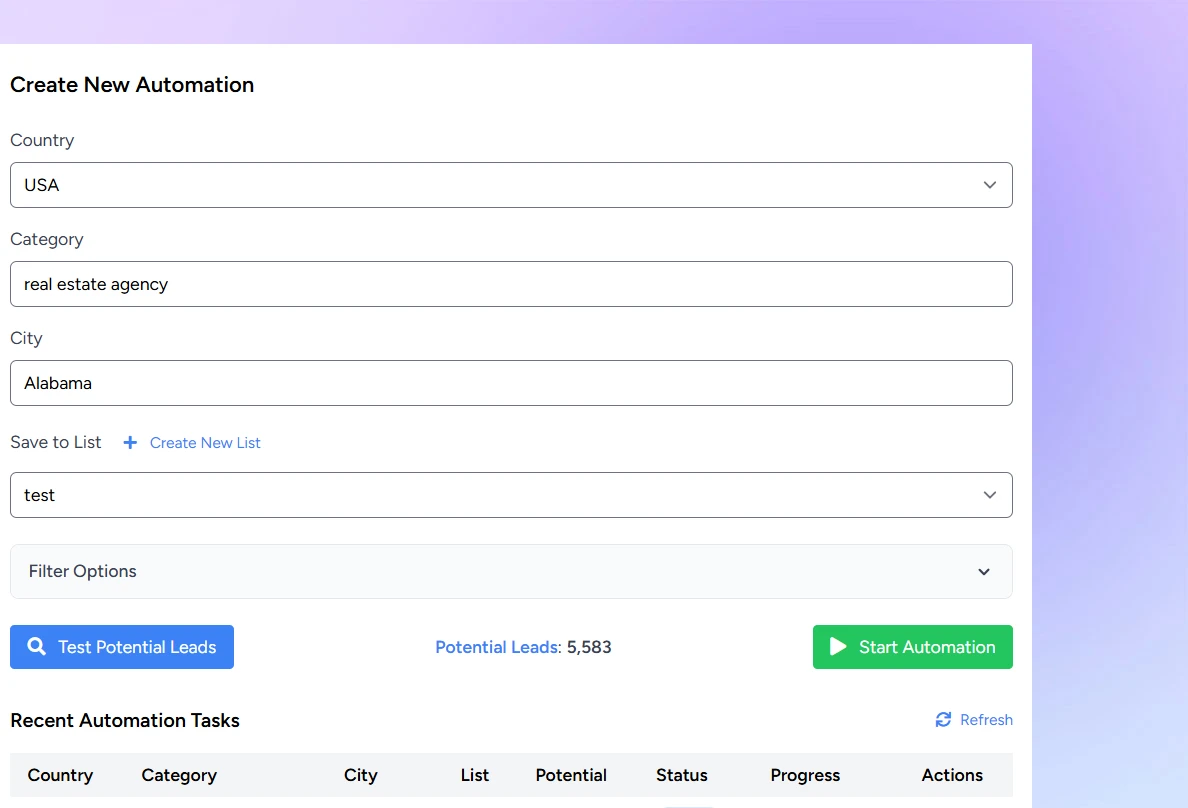1188x808 pixels.
Task: Click the 5,583 leads count
Action: point(589,647)
